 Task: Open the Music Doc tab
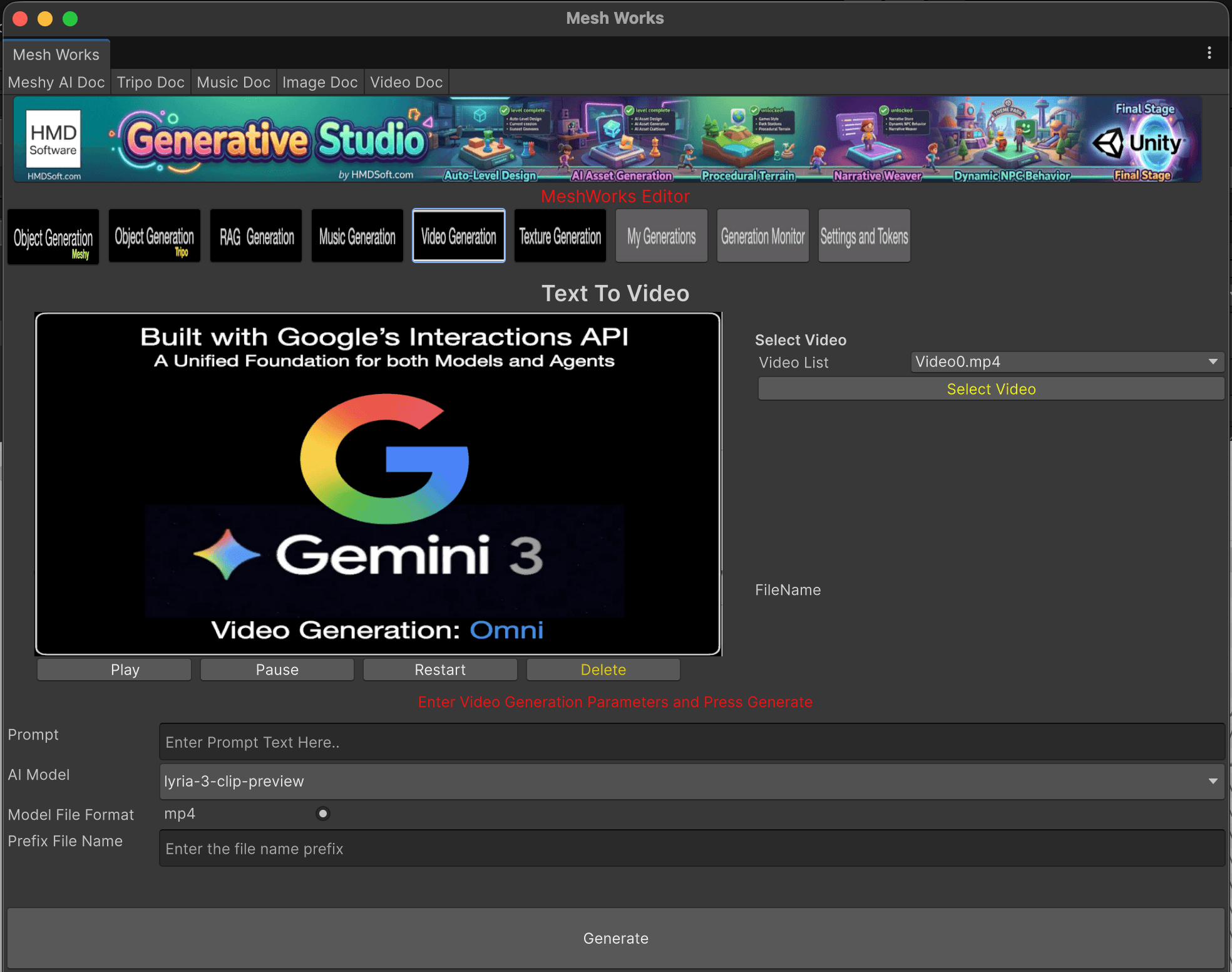tap(234, 83)
